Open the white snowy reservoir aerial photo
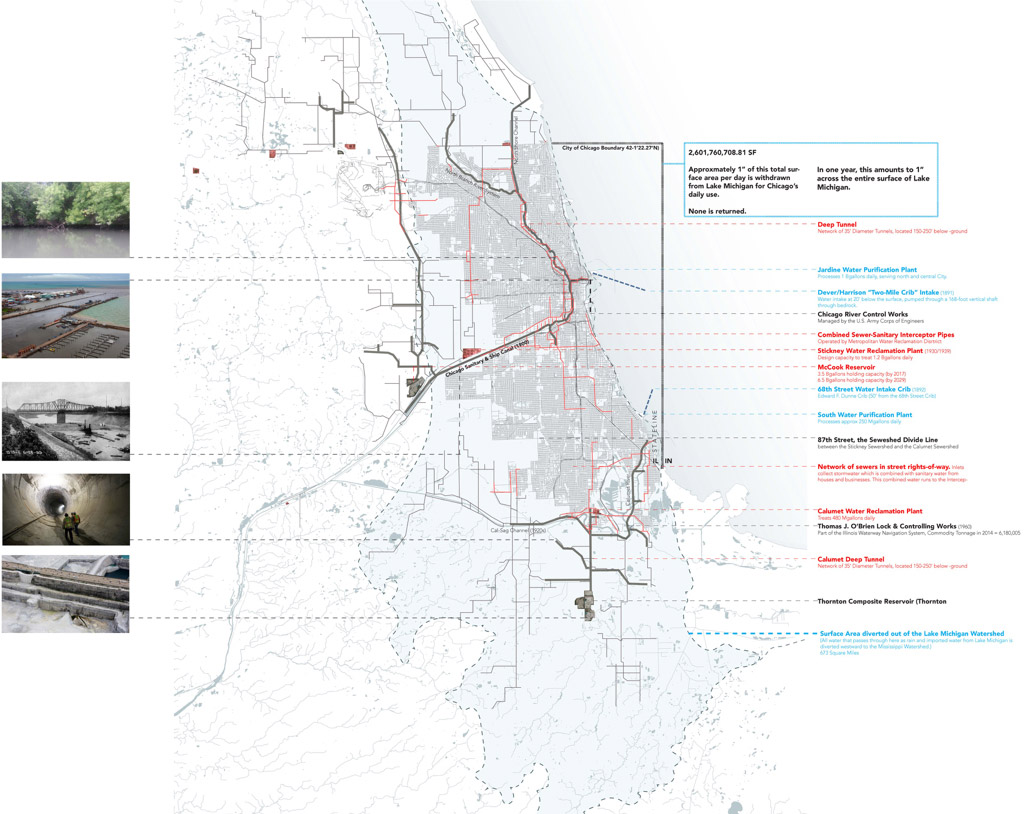Image resolution: width=1028 pixels, height=814 pixels. [x=66, y=594]
